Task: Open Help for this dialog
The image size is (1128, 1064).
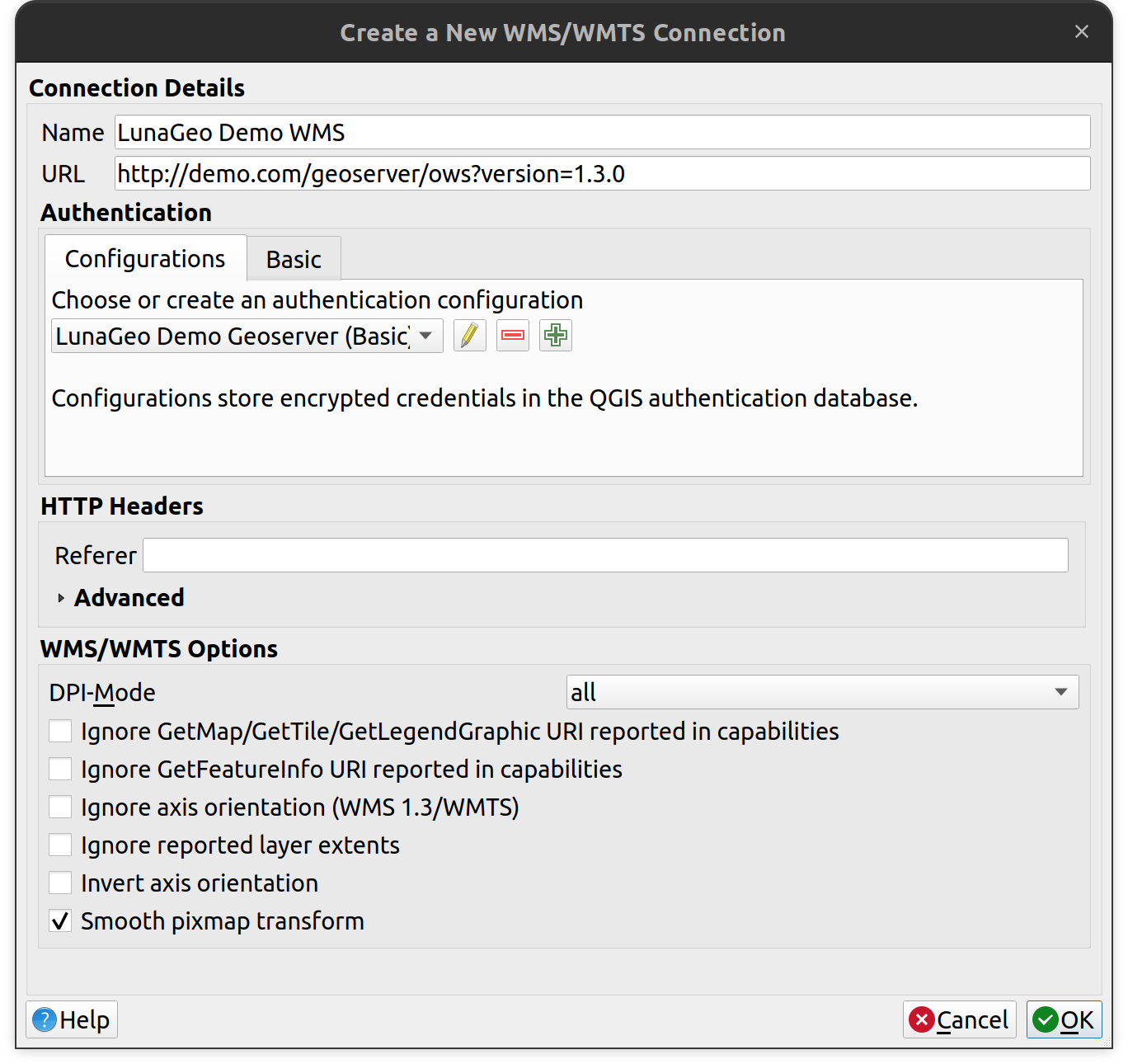Action: [72, 1020]
